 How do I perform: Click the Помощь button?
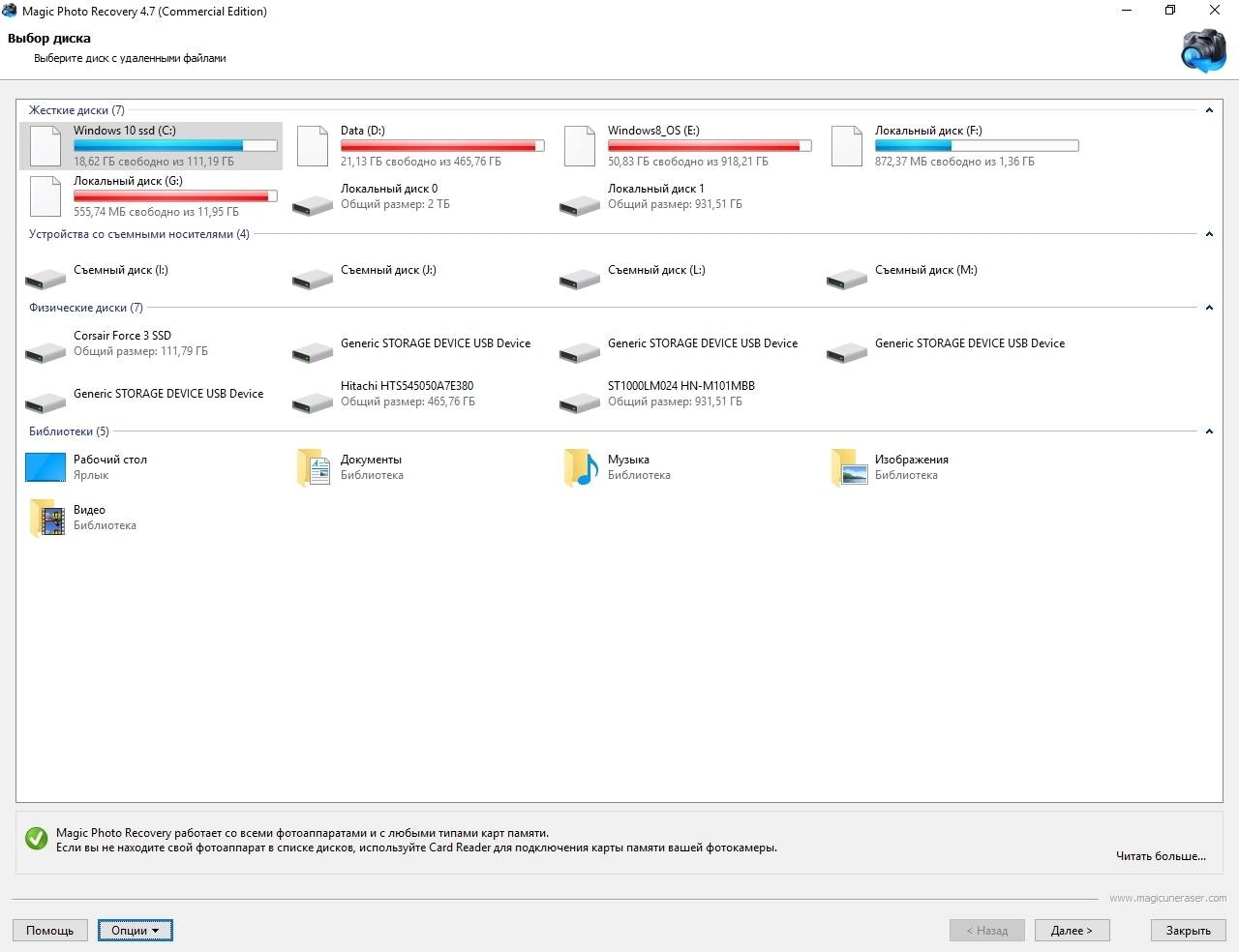click(x=49, y=931)
